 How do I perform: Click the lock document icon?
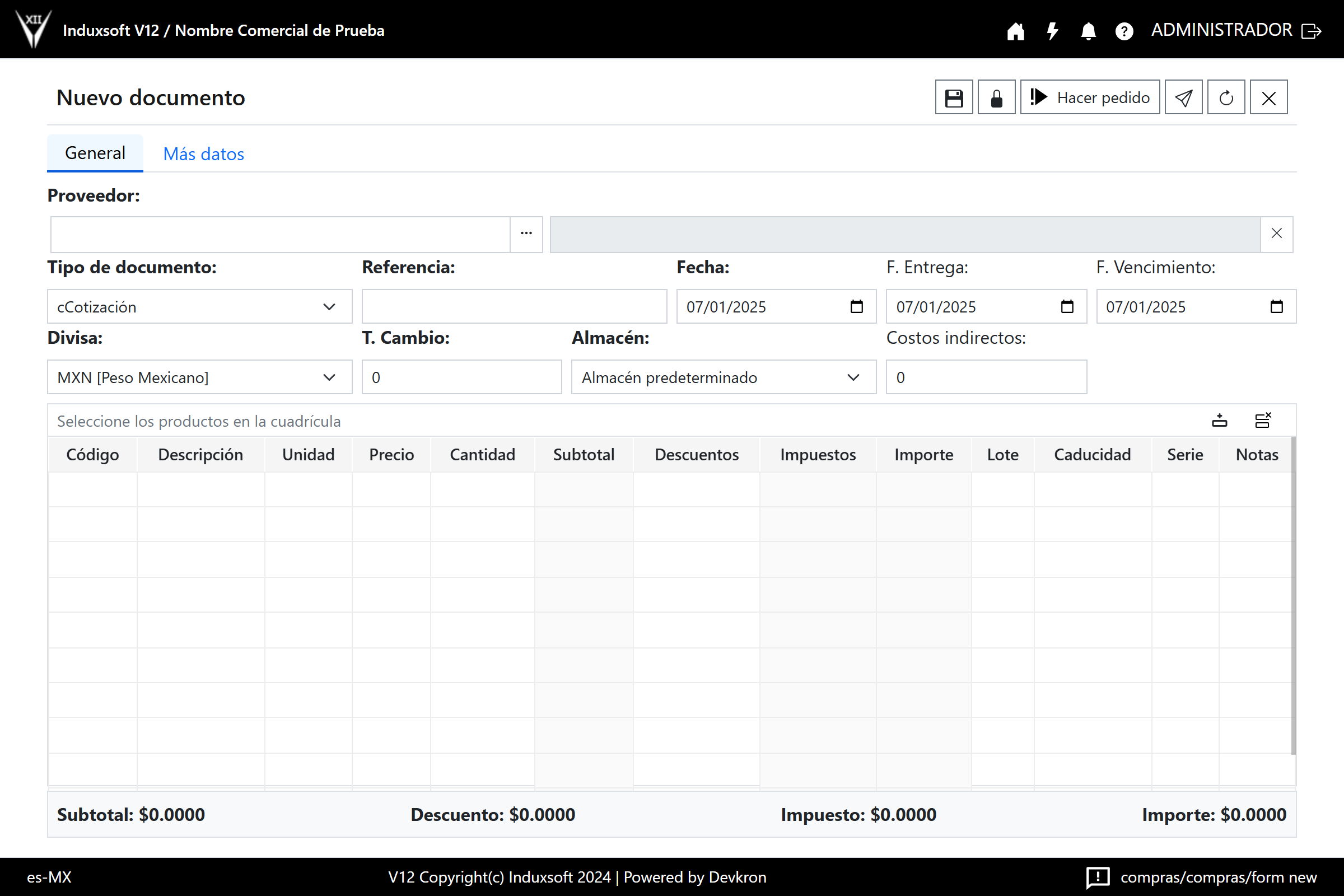[x=996, y=97]
